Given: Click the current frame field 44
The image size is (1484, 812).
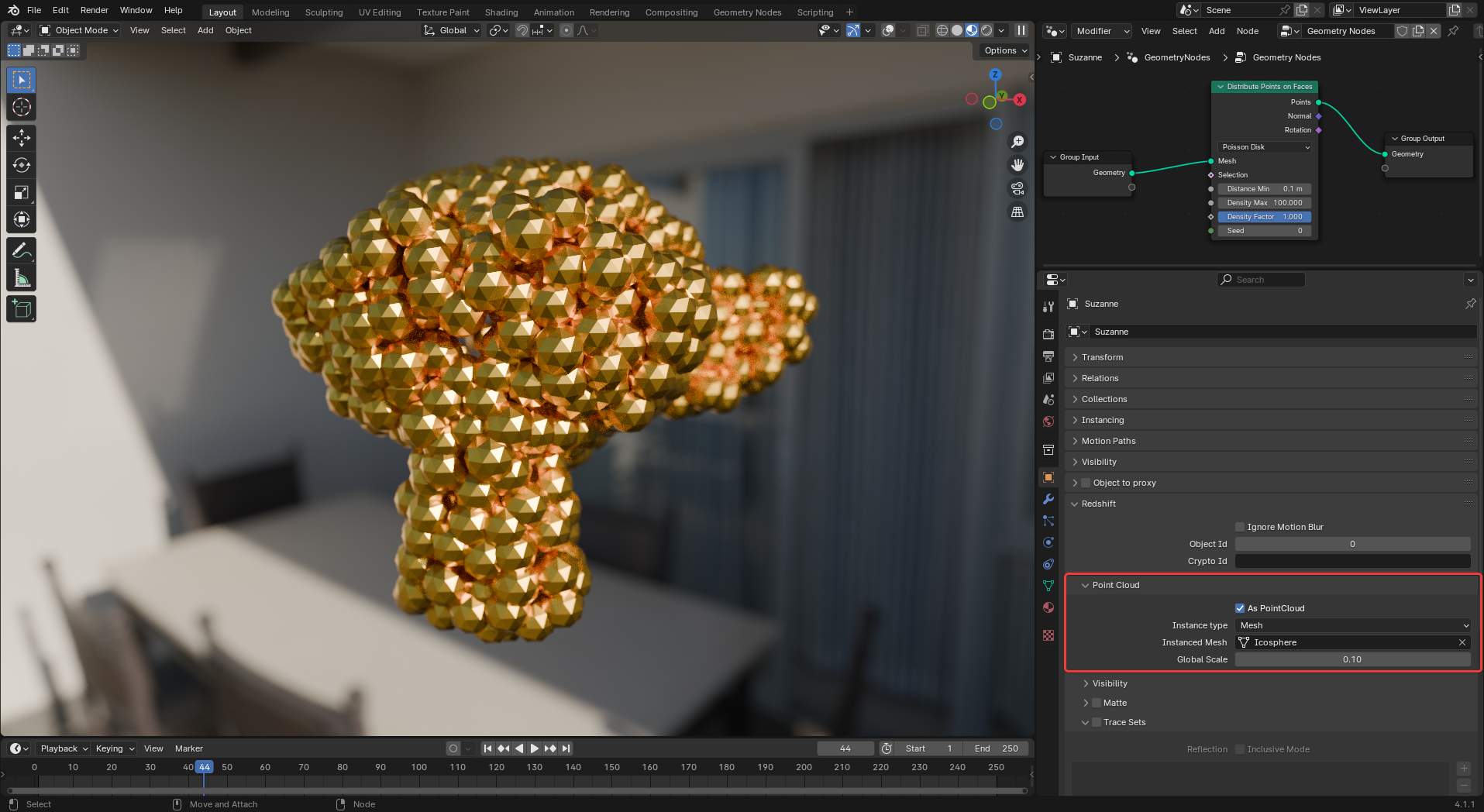Looking at the screenshot, I should (x=845, y=748).
